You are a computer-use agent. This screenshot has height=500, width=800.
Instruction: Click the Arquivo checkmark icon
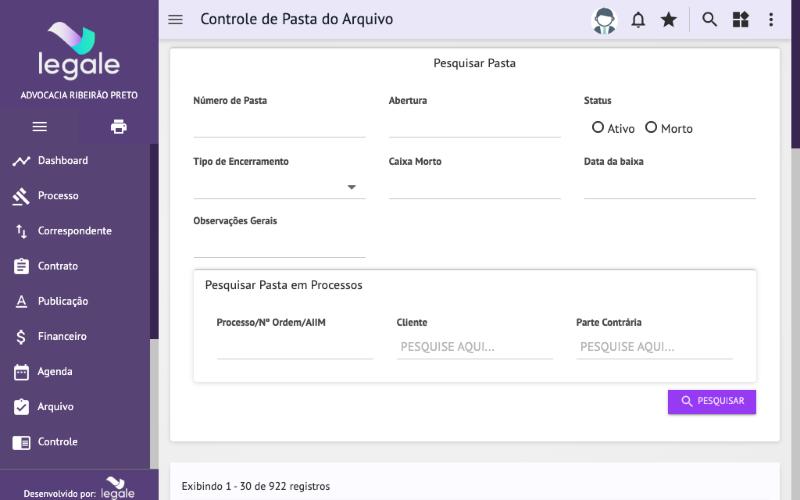pyautogui.click(x=21, y=407)
